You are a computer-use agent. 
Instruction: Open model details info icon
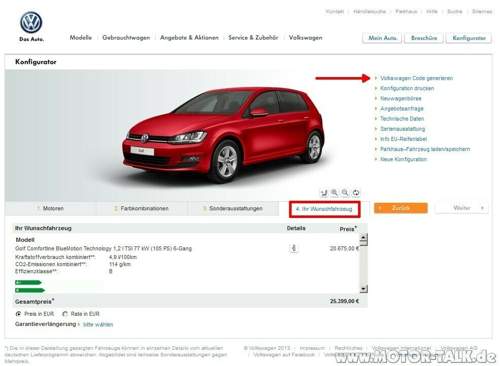pyautogui.click(x=294, y=248)
